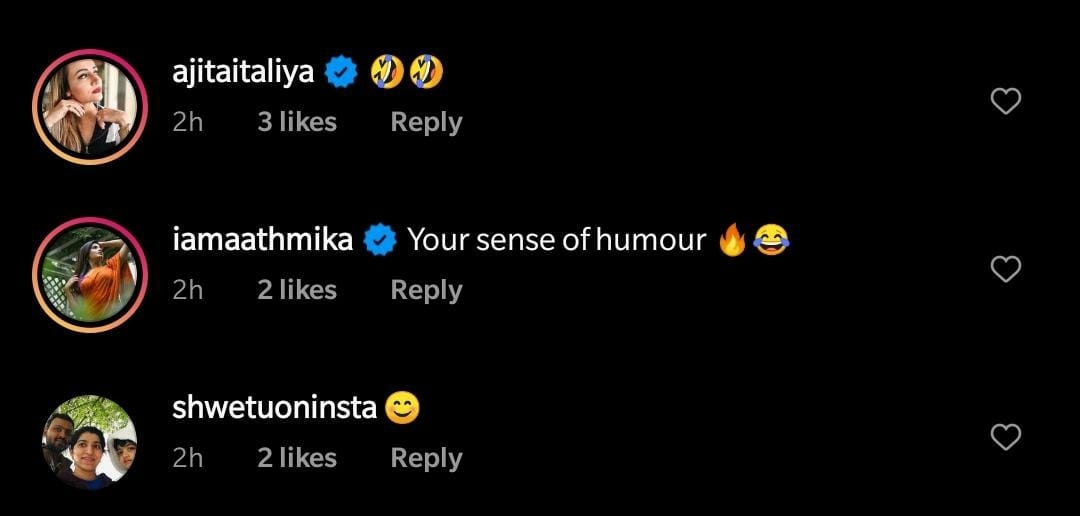The width and height of the screenshot is (1080, 516).
Task: Open the ajitaitaliya username link
Action: pyautogui.click(x=243, y=72)
